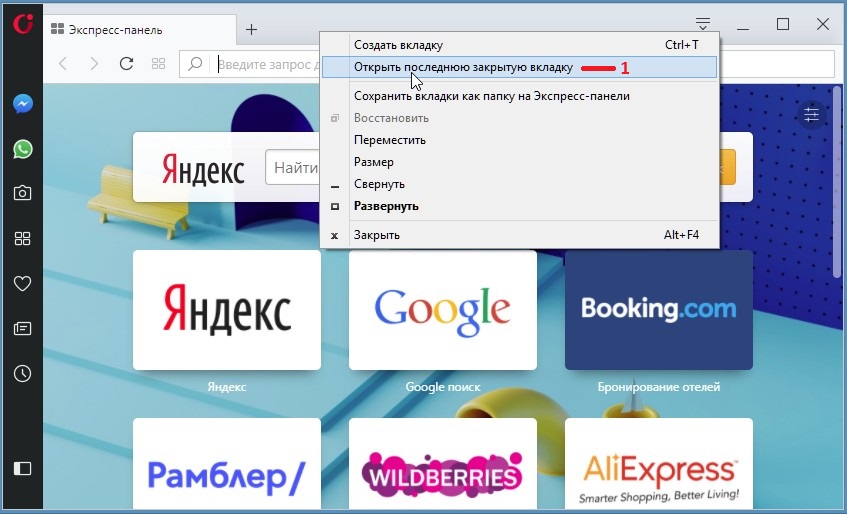Open WhatsApp in the sidebar
Screen dimensions: 847x514
[x=23, y=149]
